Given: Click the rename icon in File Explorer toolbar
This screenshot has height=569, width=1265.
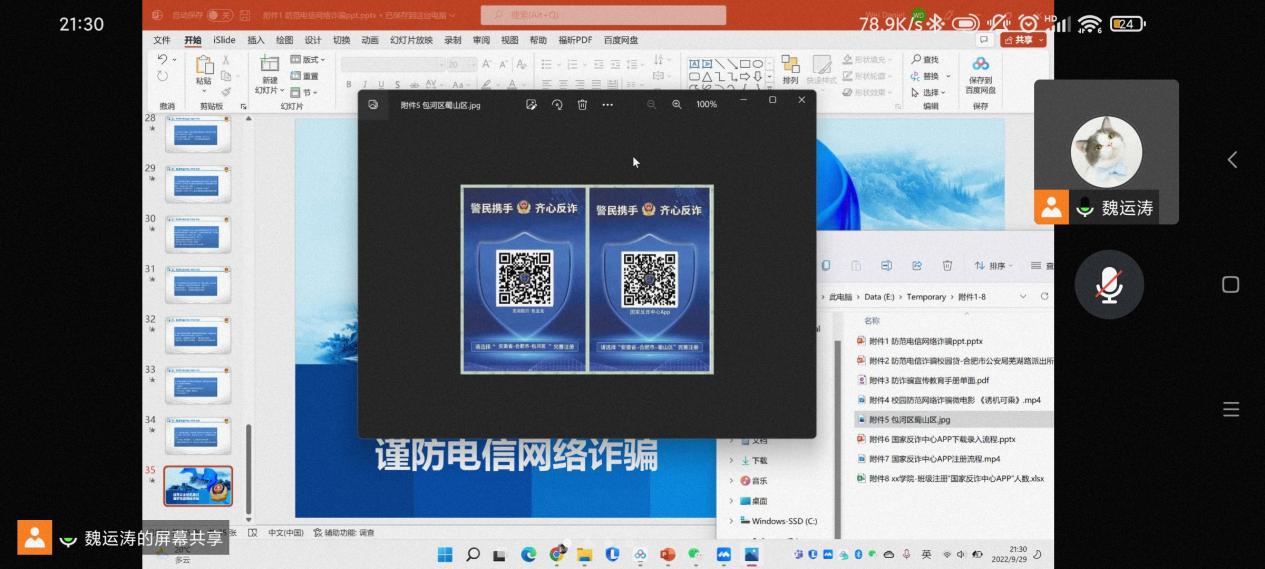Looking at the screenshot, I should (886, 265).
